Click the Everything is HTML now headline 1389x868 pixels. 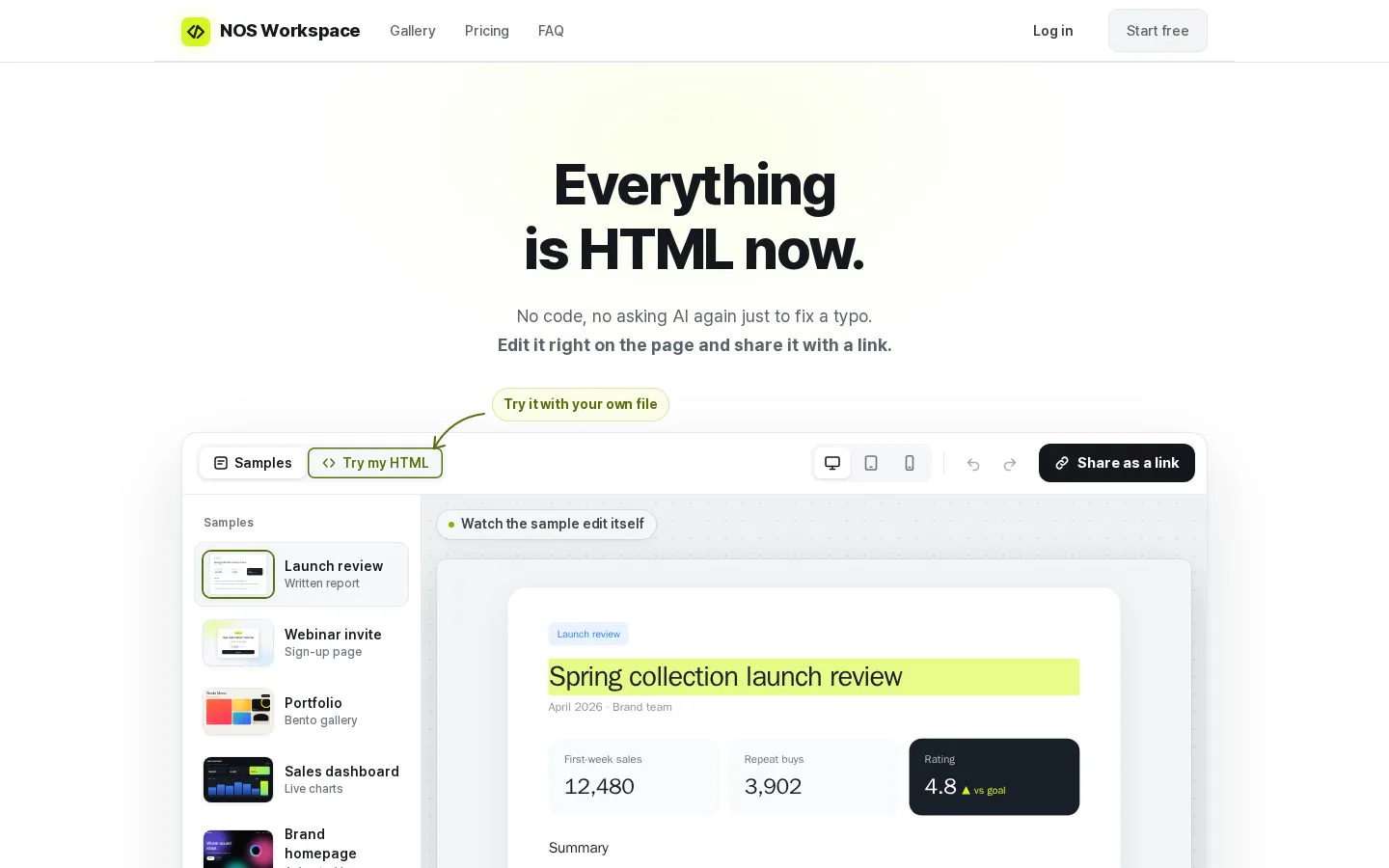[694, 217]
